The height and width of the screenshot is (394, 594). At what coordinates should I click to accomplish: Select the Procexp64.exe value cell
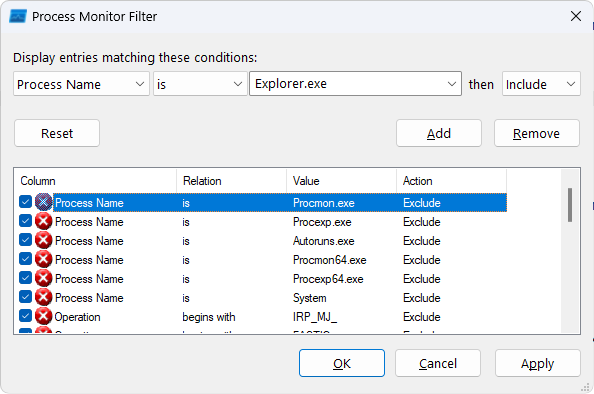(x=328, y=279)
